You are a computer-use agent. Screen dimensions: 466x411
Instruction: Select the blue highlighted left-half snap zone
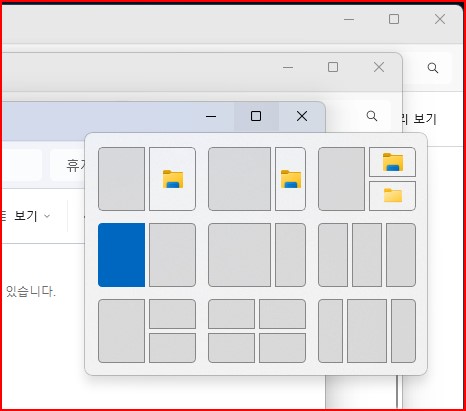click(121, 255)
